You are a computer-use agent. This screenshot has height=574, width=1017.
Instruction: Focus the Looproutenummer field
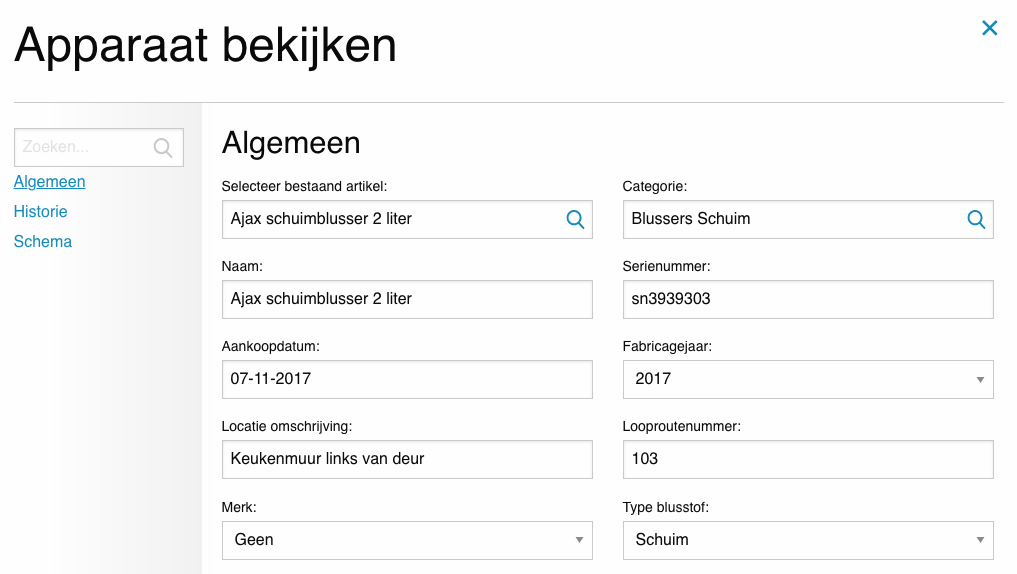pyautogui.click(x=807, y=459)
